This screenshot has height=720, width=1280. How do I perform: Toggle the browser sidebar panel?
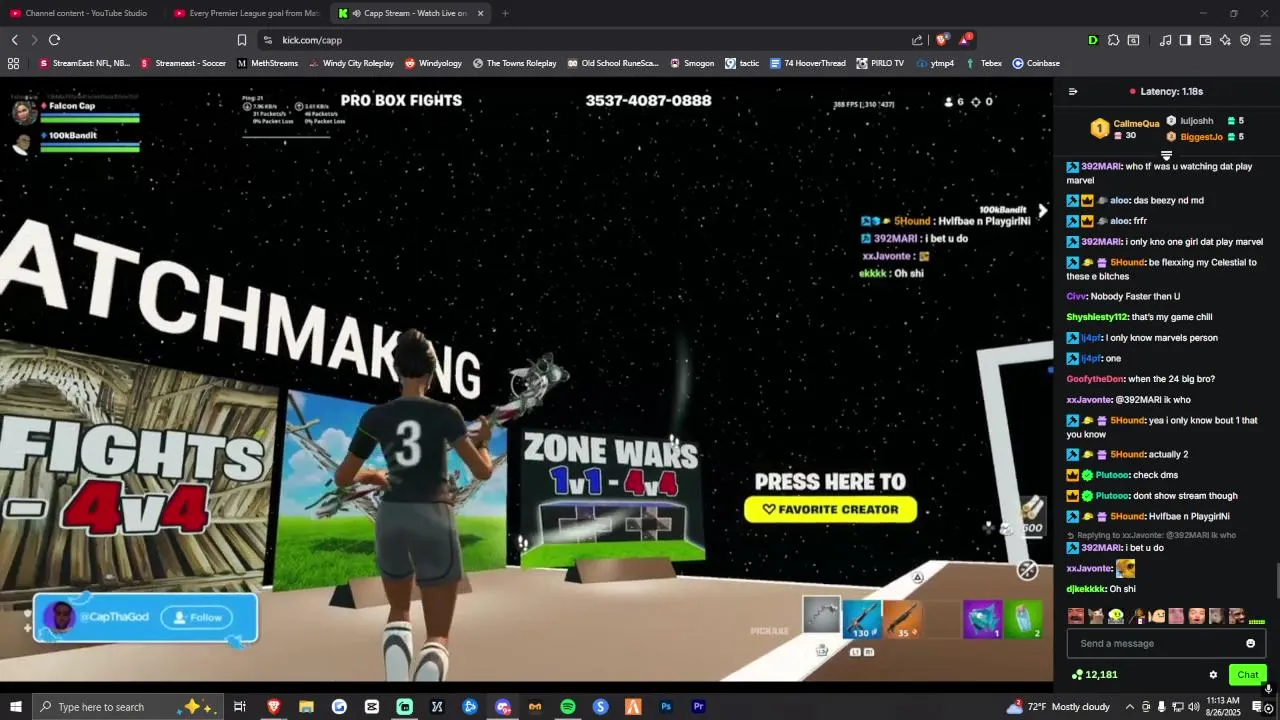point(1185,40)
